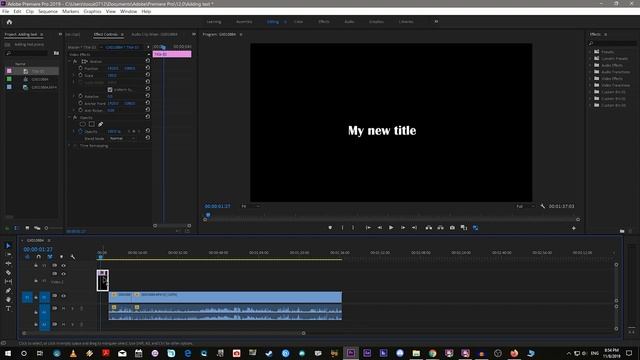
Task: Select the Type tool
Action: pos(8,309)
